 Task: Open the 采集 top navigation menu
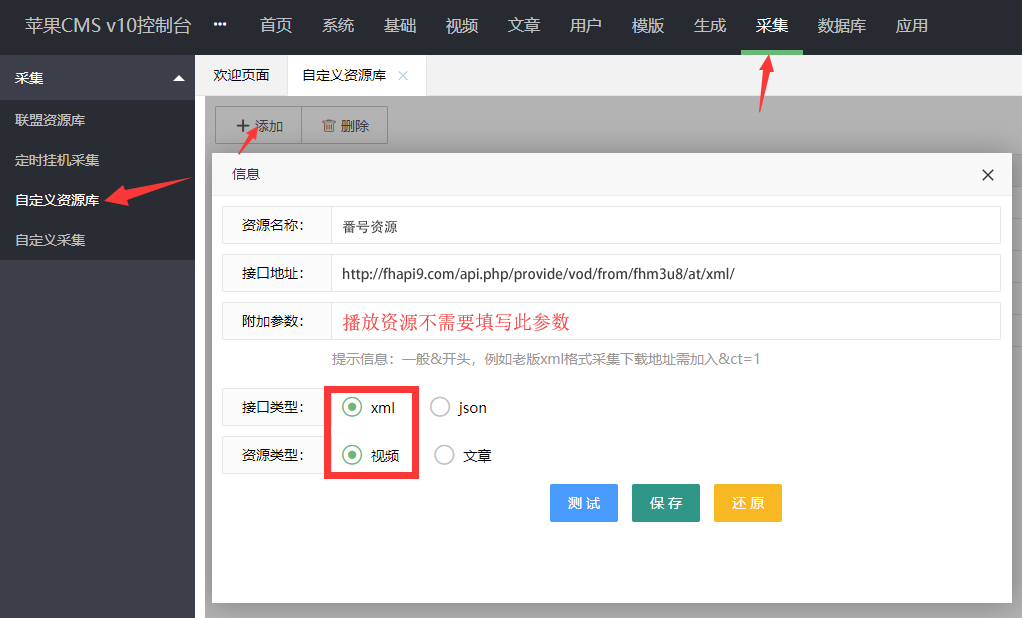pyautogui.click(x=771, y=26)
